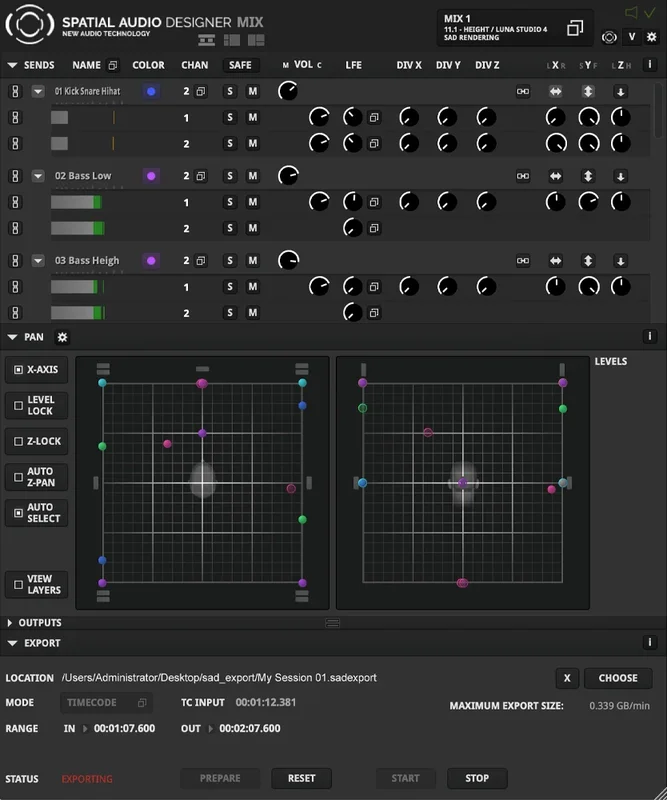
Task: Click the range IN arrow
Action: point(85,729)
